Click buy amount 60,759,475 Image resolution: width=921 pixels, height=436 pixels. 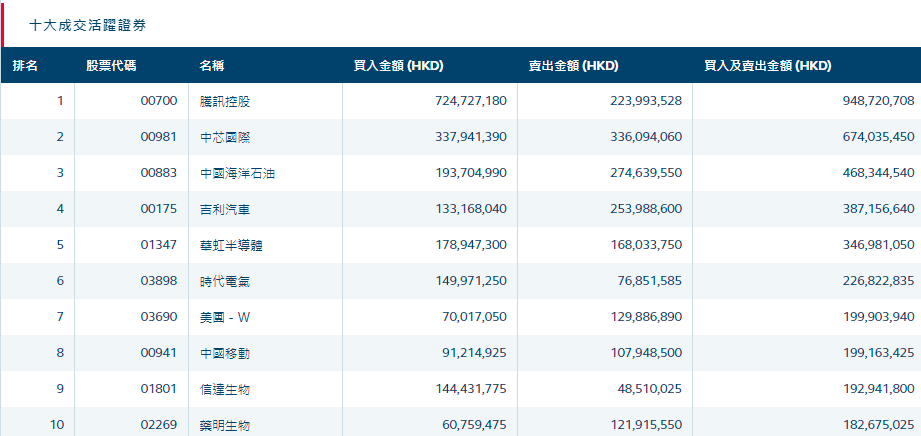(x=475, y=424)
